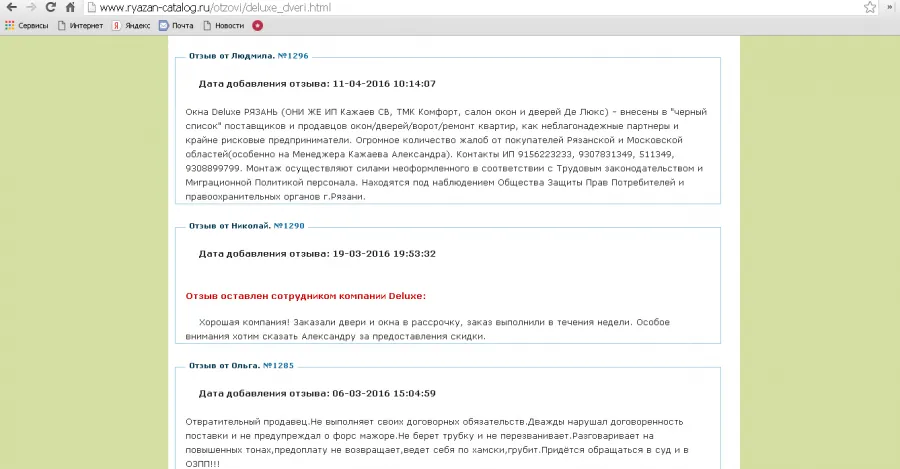
Task: Click date text '06-03-2016 15:04:59'
Action: coord(384,394)
